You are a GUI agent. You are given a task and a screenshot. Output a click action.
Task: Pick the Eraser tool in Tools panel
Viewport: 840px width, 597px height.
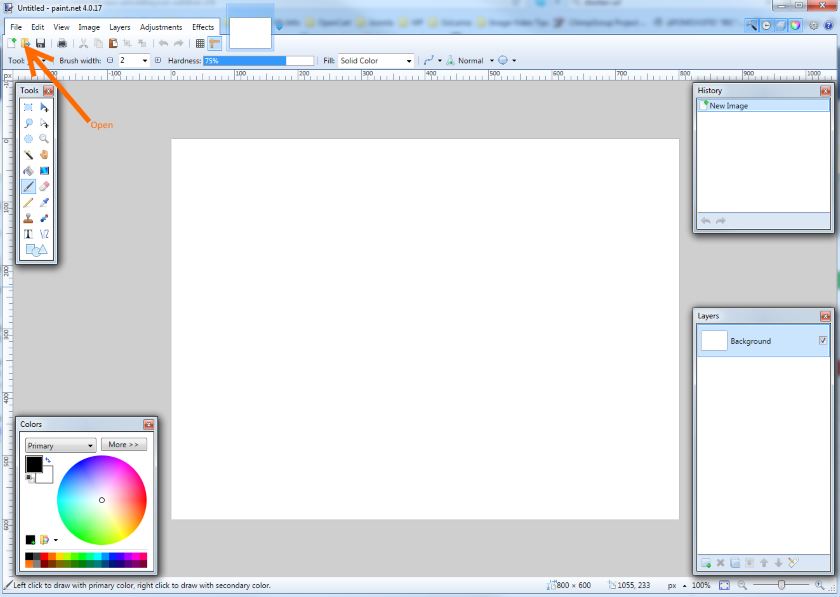coord(44,186)
